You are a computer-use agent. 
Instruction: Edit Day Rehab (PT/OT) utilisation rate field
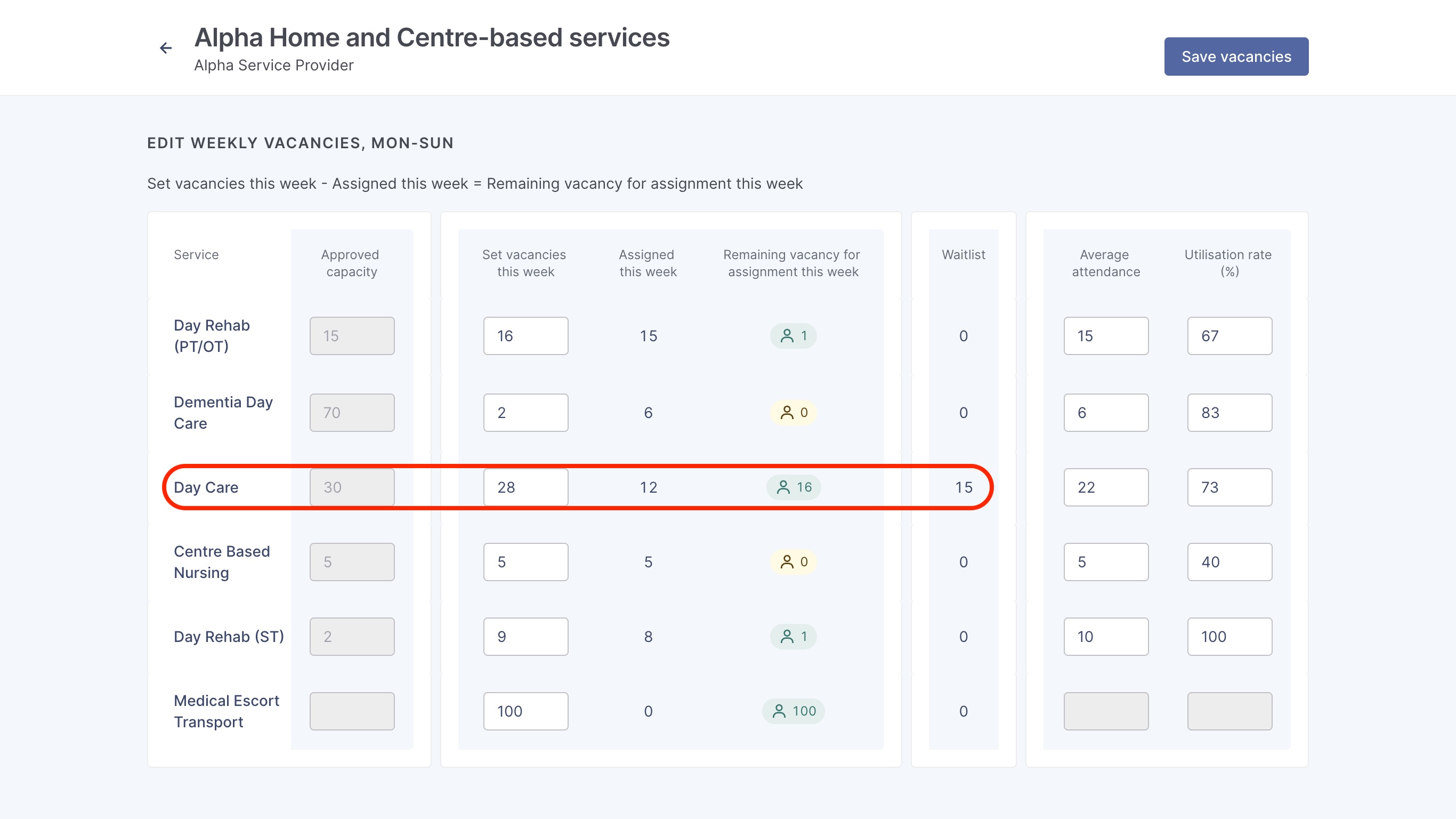click(1229, 336)
